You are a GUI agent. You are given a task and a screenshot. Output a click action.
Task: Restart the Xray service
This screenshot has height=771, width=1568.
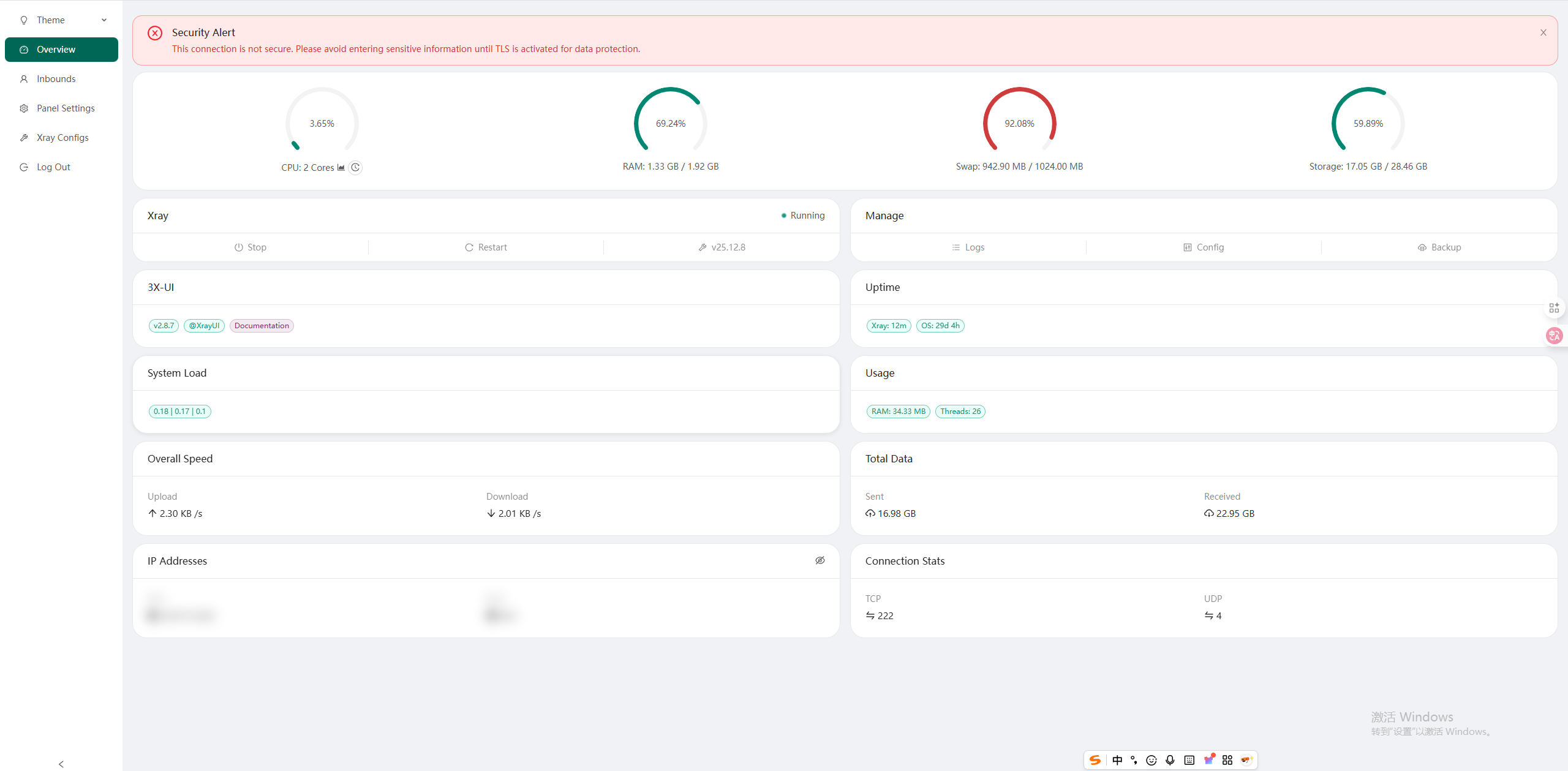tap(486, 247)
